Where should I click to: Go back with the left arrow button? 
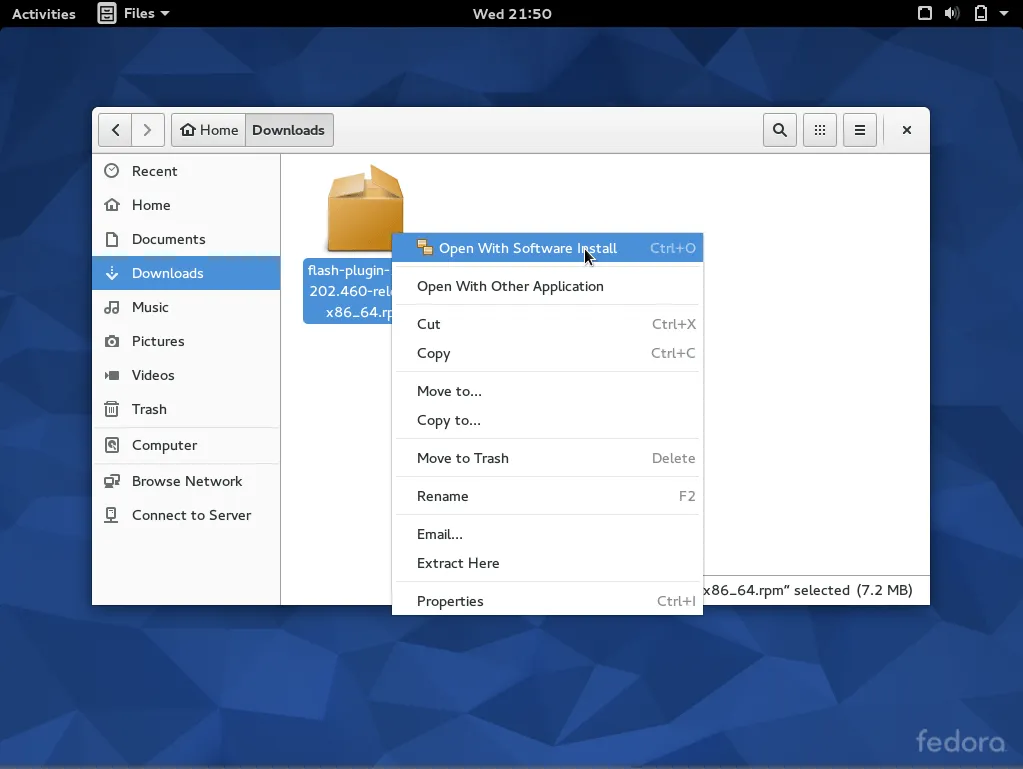click(x=115, y=130)
